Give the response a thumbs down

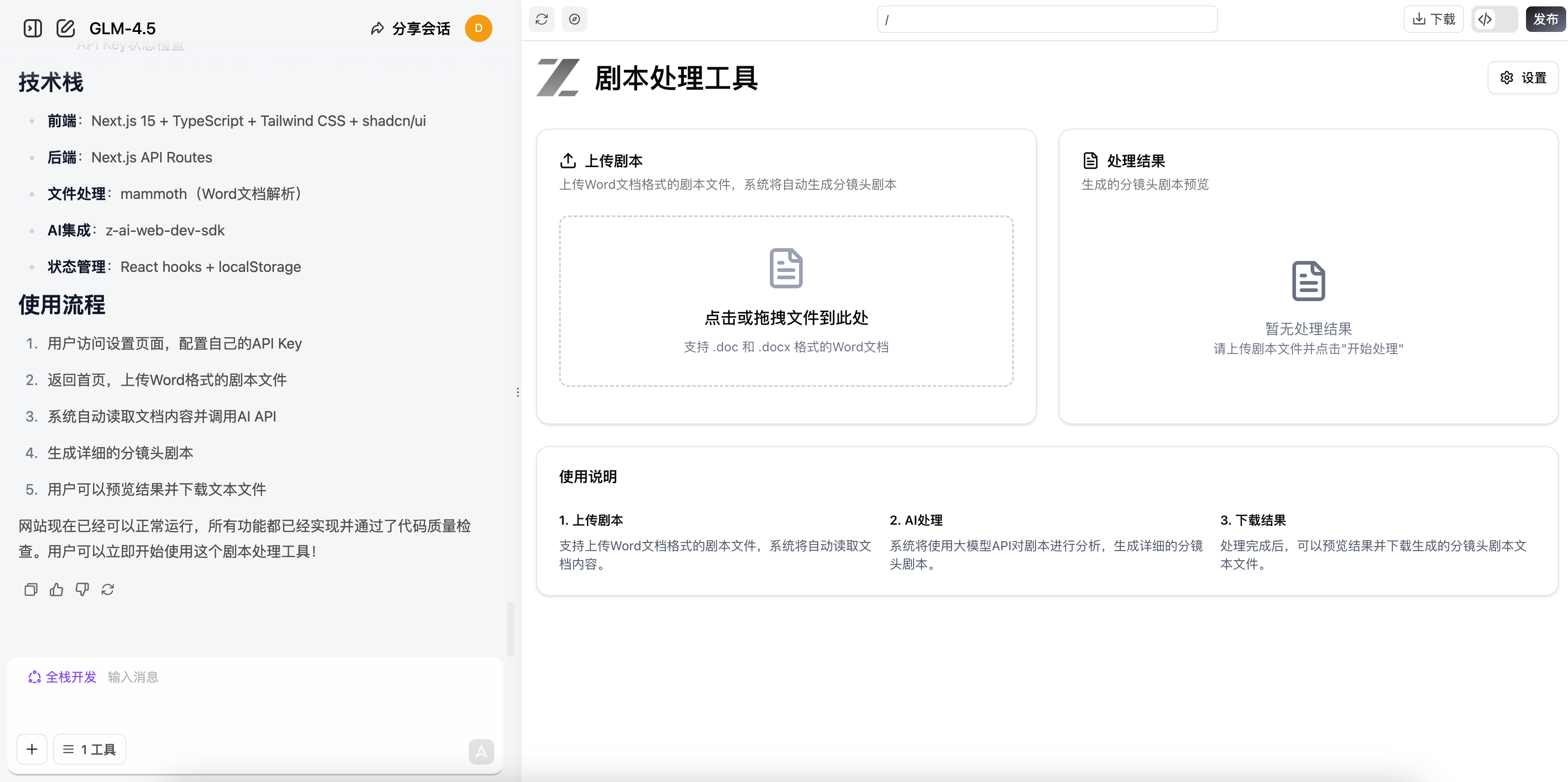pyautogui.click(x=82, y=589)
